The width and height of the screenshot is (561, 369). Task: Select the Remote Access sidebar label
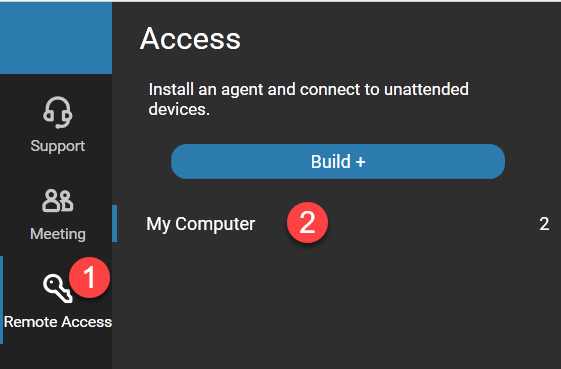pos(58,322)
